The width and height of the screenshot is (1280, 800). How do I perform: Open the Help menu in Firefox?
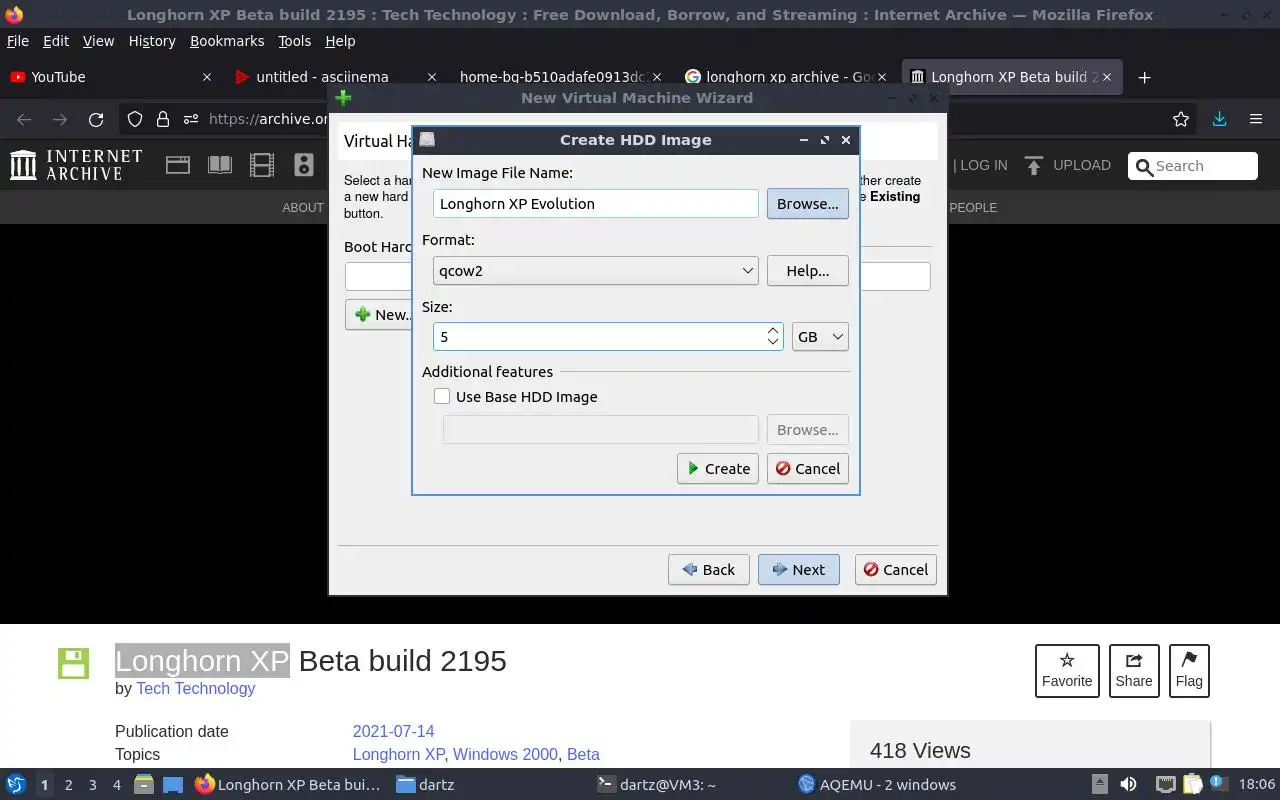point(340,41)
